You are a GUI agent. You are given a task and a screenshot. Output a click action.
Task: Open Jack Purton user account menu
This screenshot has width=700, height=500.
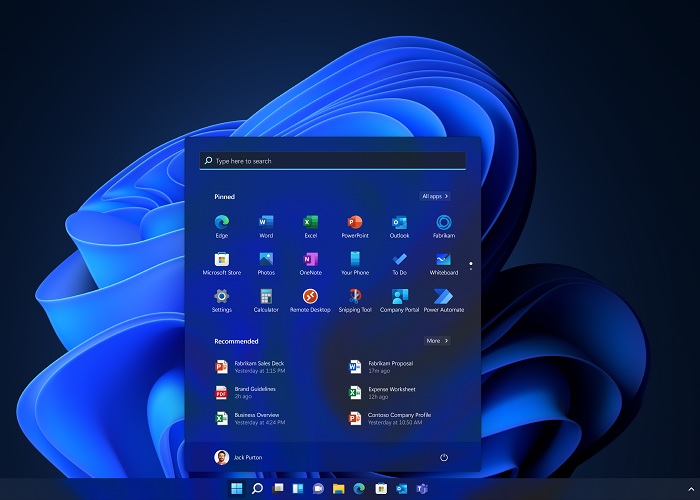coord(238,457)
